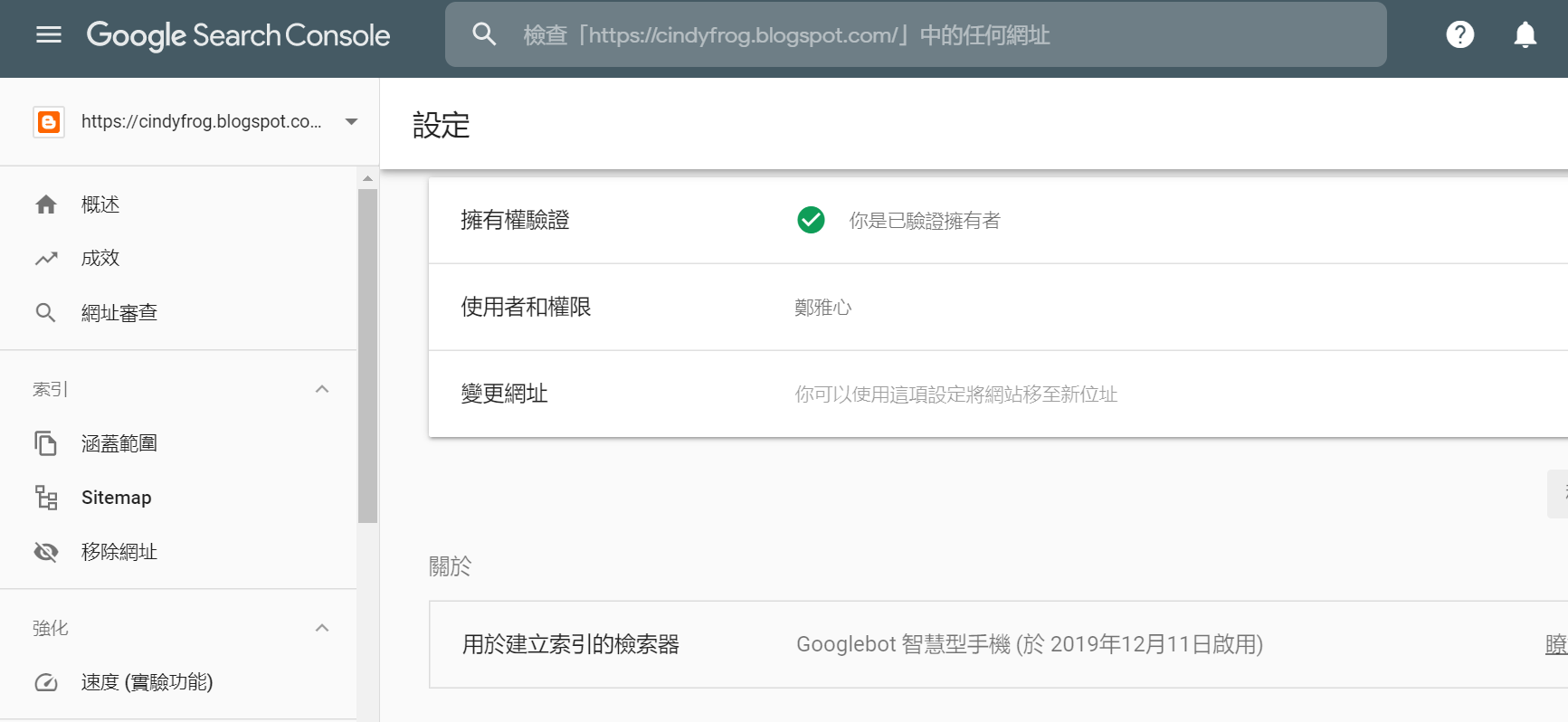
Task: Click the trend-line icon beside 成效
Action: click(x=46, y=259)
